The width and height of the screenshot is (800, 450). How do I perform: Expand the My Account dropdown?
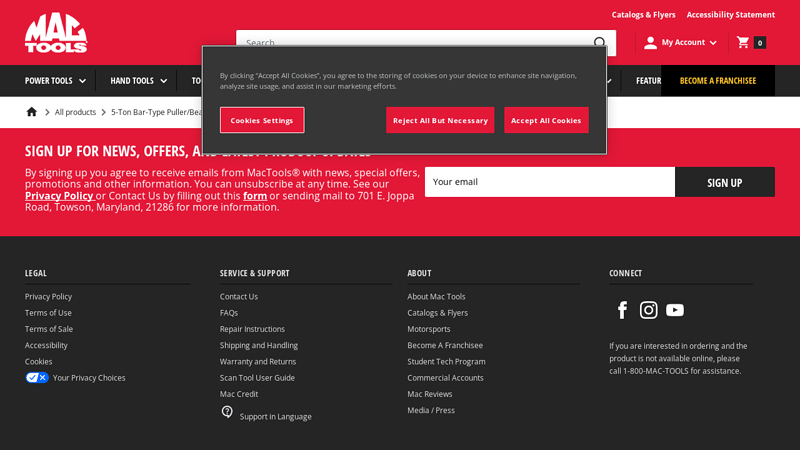[681, 42]
